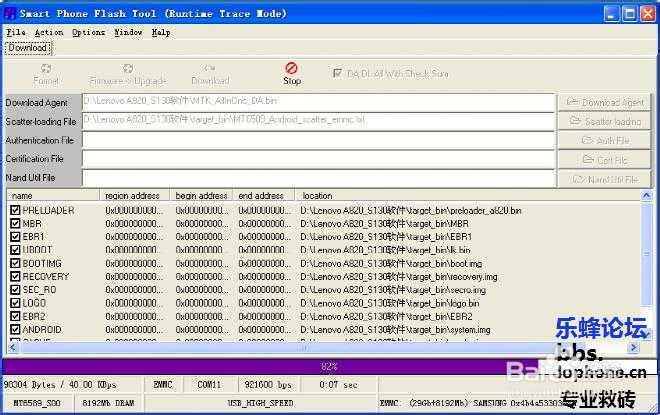This screenshot has width=660, height=415.
Task: Click the Authentication File field
Action: 318,140
